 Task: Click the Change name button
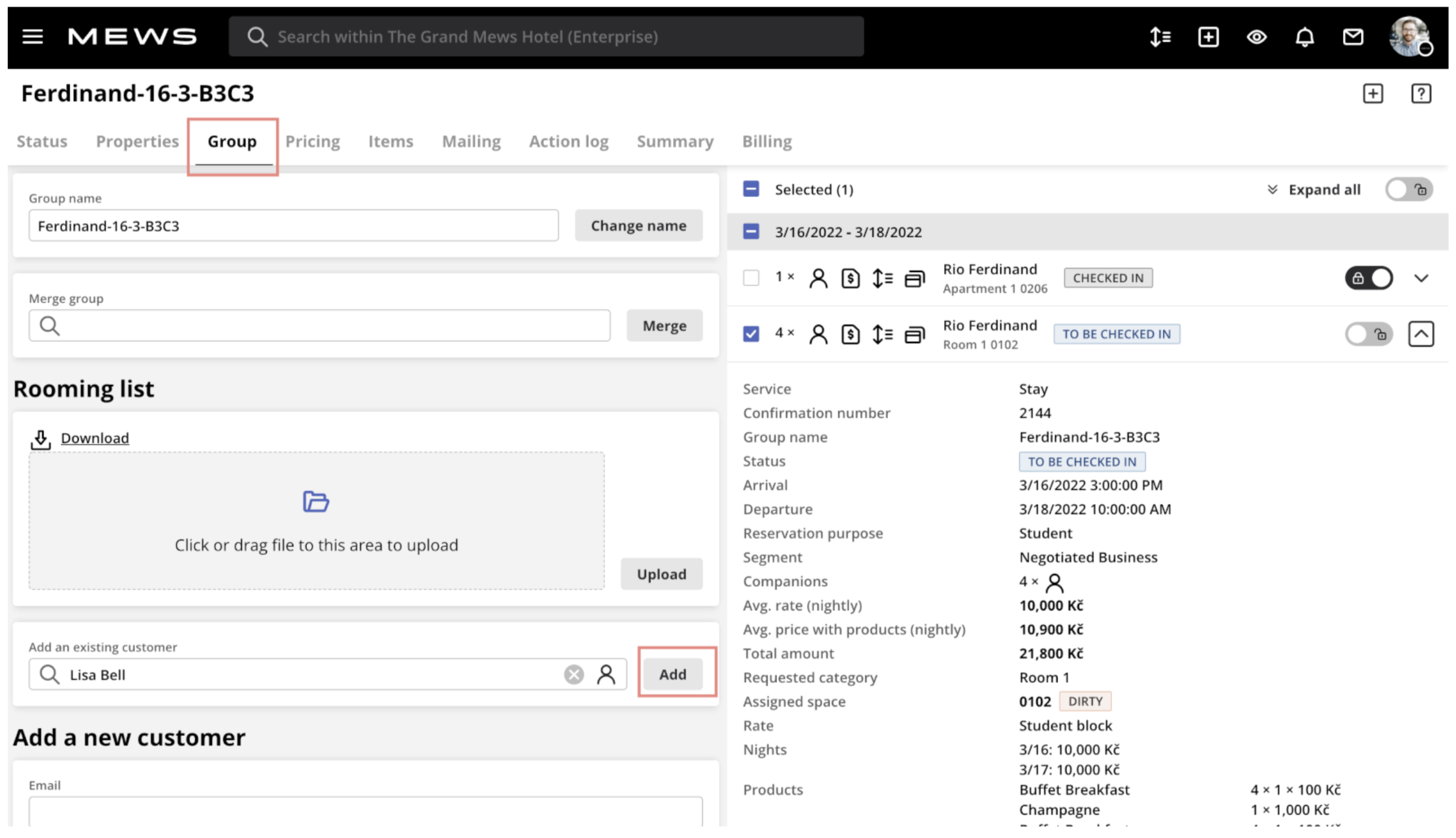click(638, 226)
